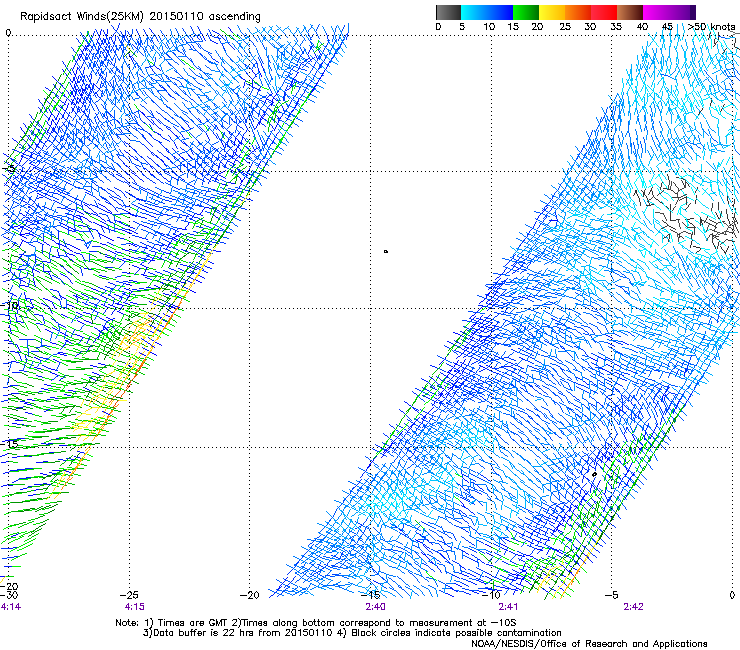Click the small black island outline in the white gap

pos(386,252)
